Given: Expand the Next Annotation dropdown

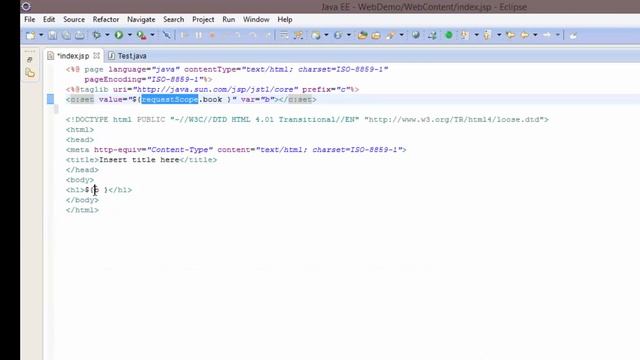Looking at the screenshot, I should click(x=476, y=36).
